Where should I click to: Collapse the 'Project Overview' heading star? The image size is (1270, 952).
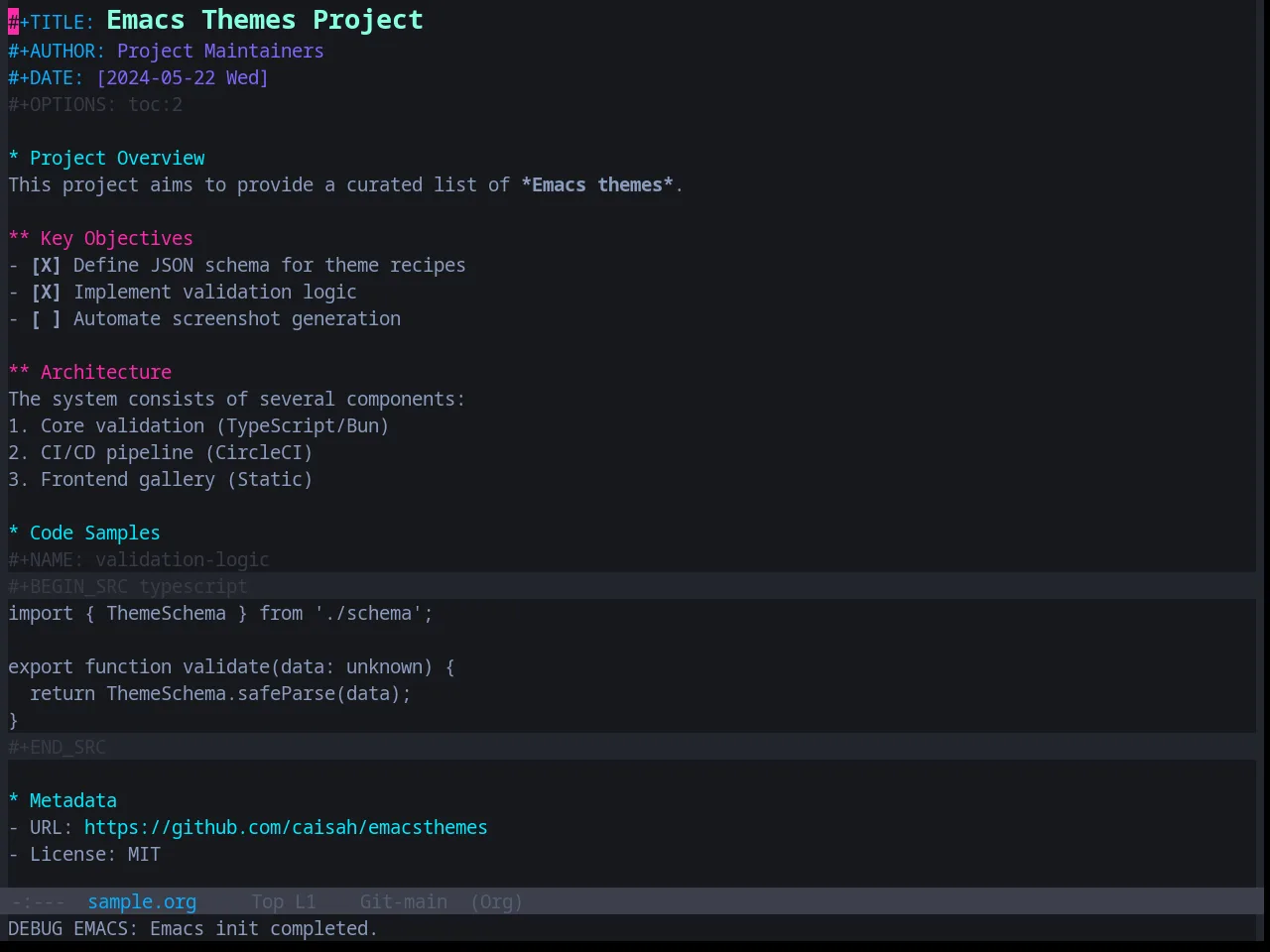(x=14, y=158)
